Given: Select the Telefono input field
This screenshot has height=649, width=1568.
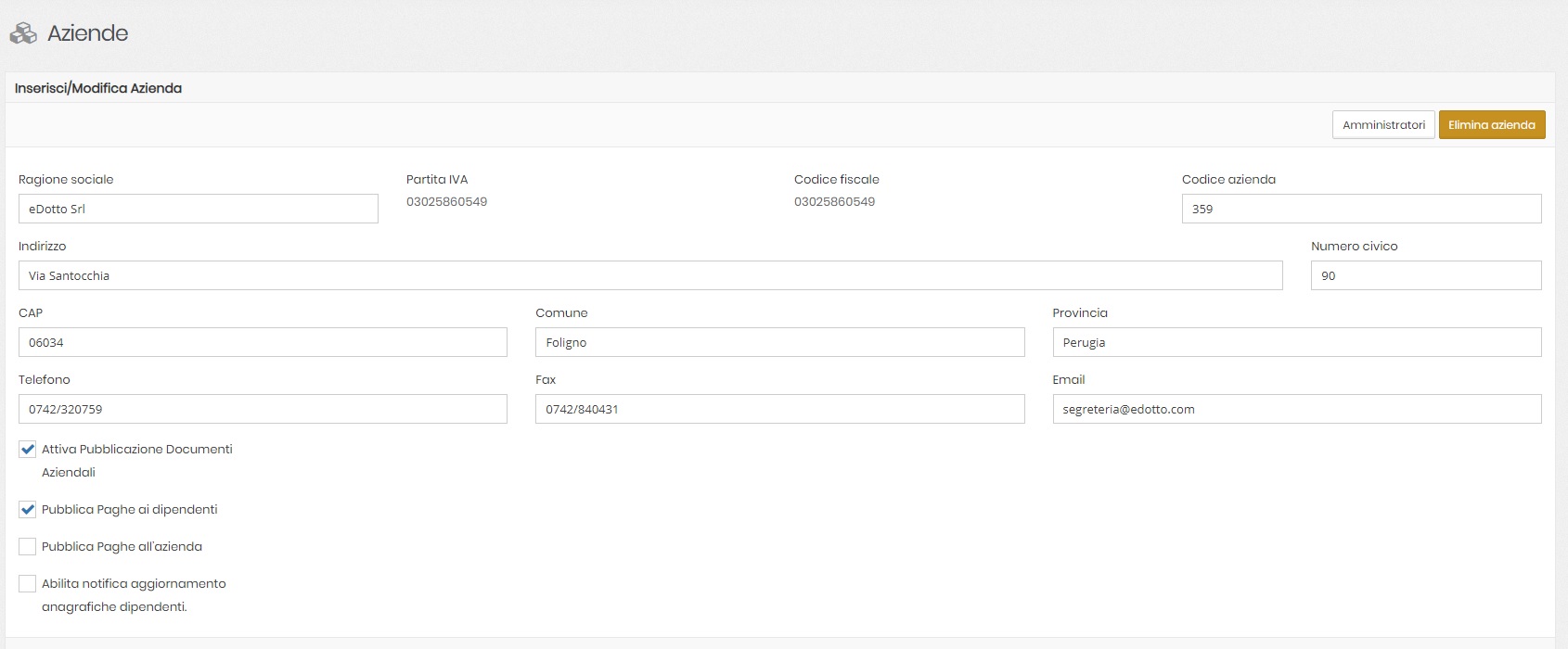Looking at the screenshot, I should [263, 409].
